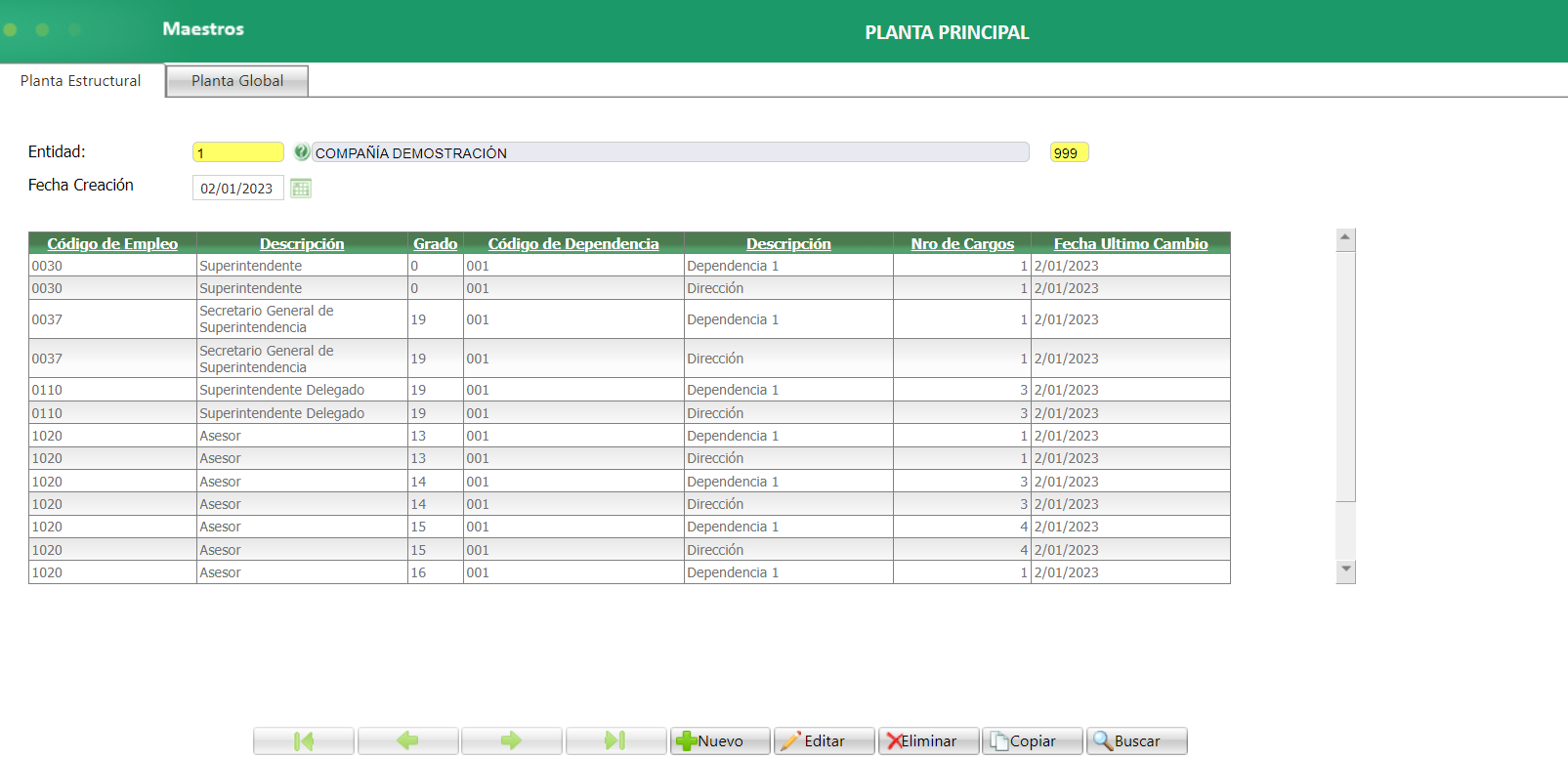Go to the next record arrow
This screenshot has height=760, width=1568.
click(x=511, y=741)
